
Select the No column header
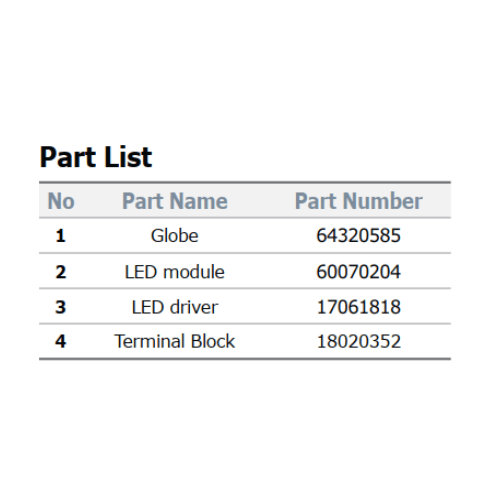click(x=61, y=201)
